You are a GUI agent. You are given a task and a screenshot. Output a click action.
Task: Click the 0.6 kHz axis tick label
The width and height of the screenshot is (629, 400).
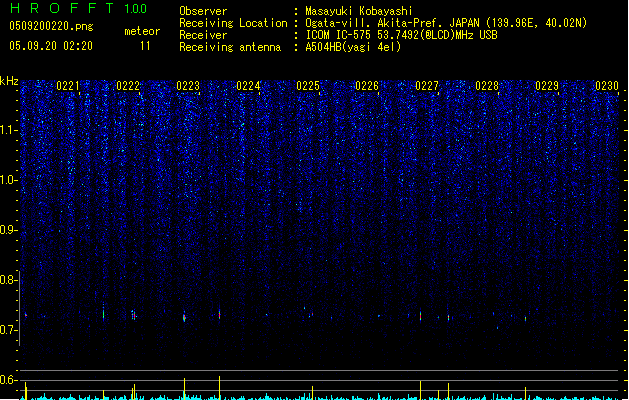coord(8,380)
